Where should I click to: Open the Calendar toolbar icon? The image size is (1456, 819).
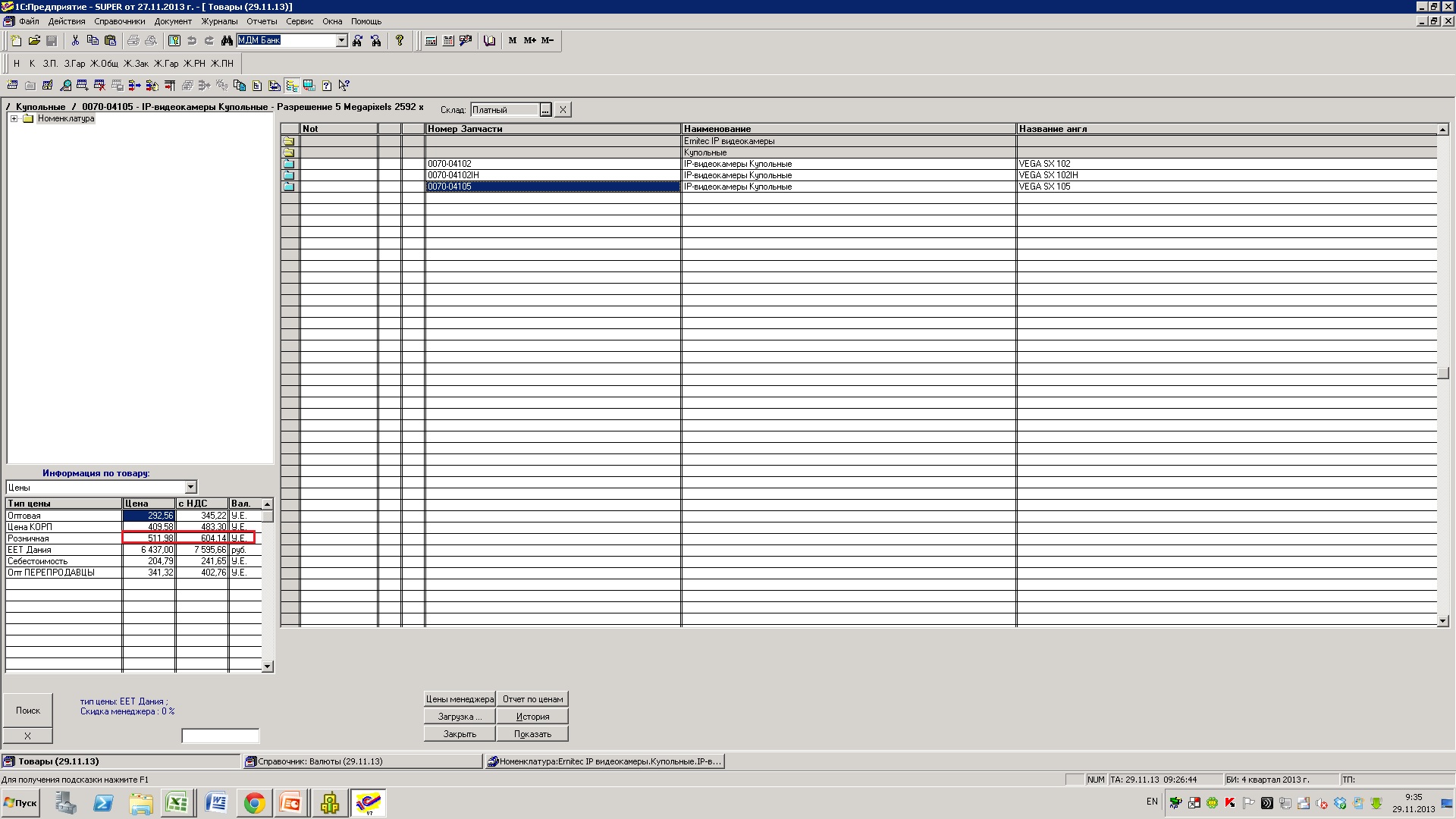tap(448, 41)
